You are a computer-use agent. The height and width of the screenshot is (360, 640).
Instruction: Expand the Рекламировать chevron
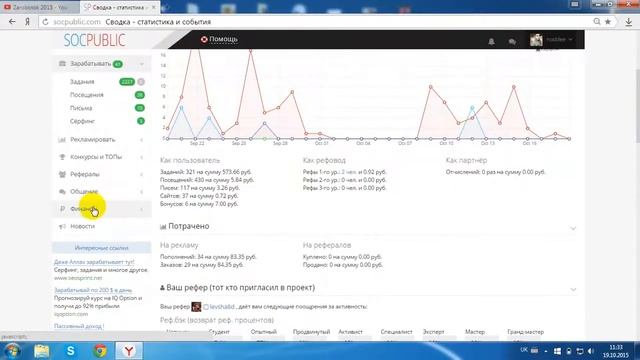point(142,140)
